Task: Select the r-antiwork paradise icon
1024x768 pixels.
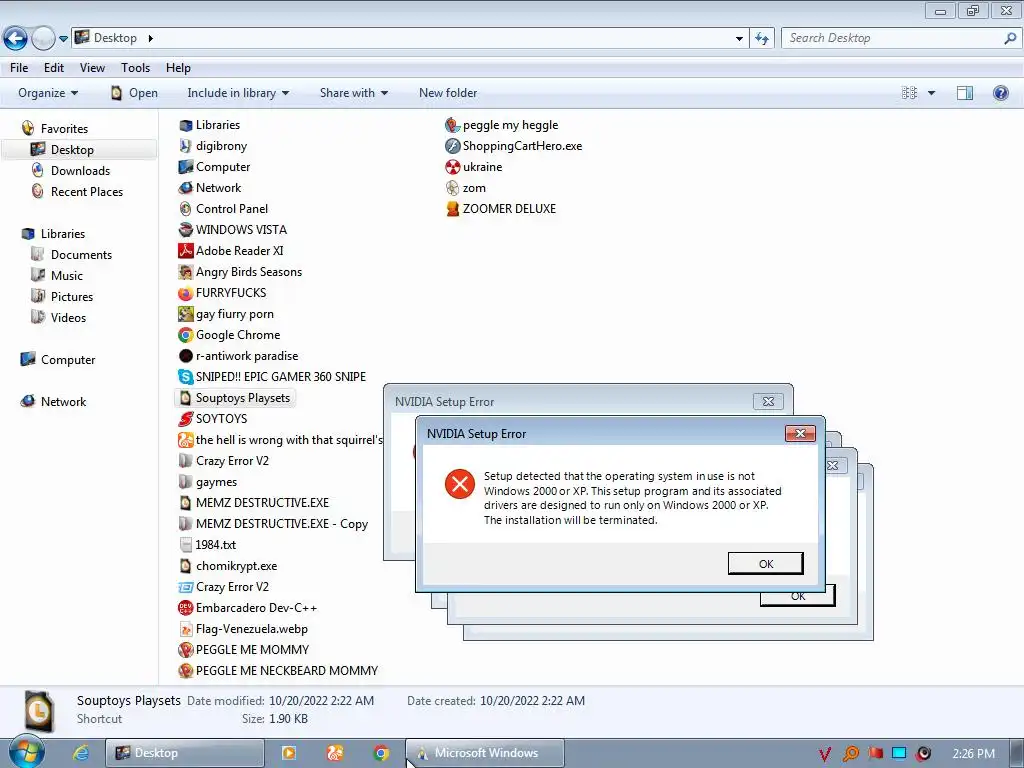Action: tap(185, 356)
